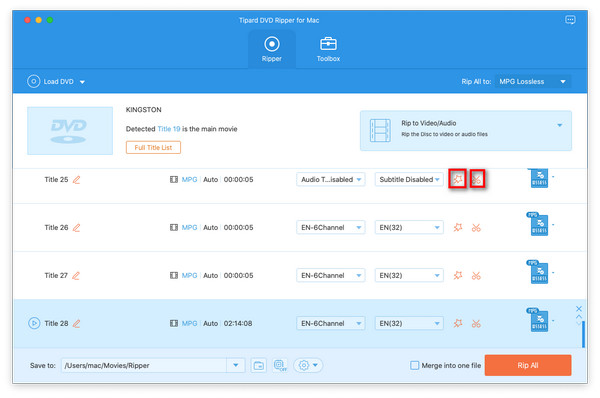Toggle the hardware acceleration icon
Screen dimensions: 600x398
280,365
